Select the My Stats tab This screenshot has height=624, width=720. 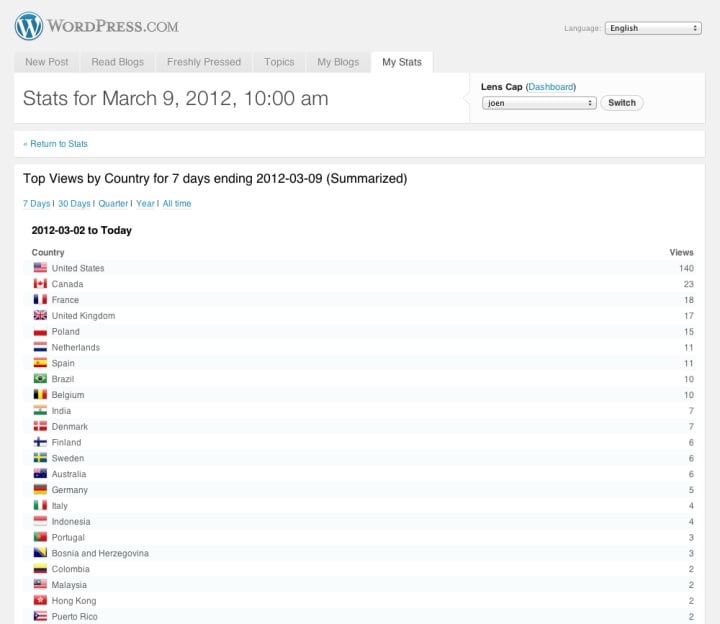(402, 62)
